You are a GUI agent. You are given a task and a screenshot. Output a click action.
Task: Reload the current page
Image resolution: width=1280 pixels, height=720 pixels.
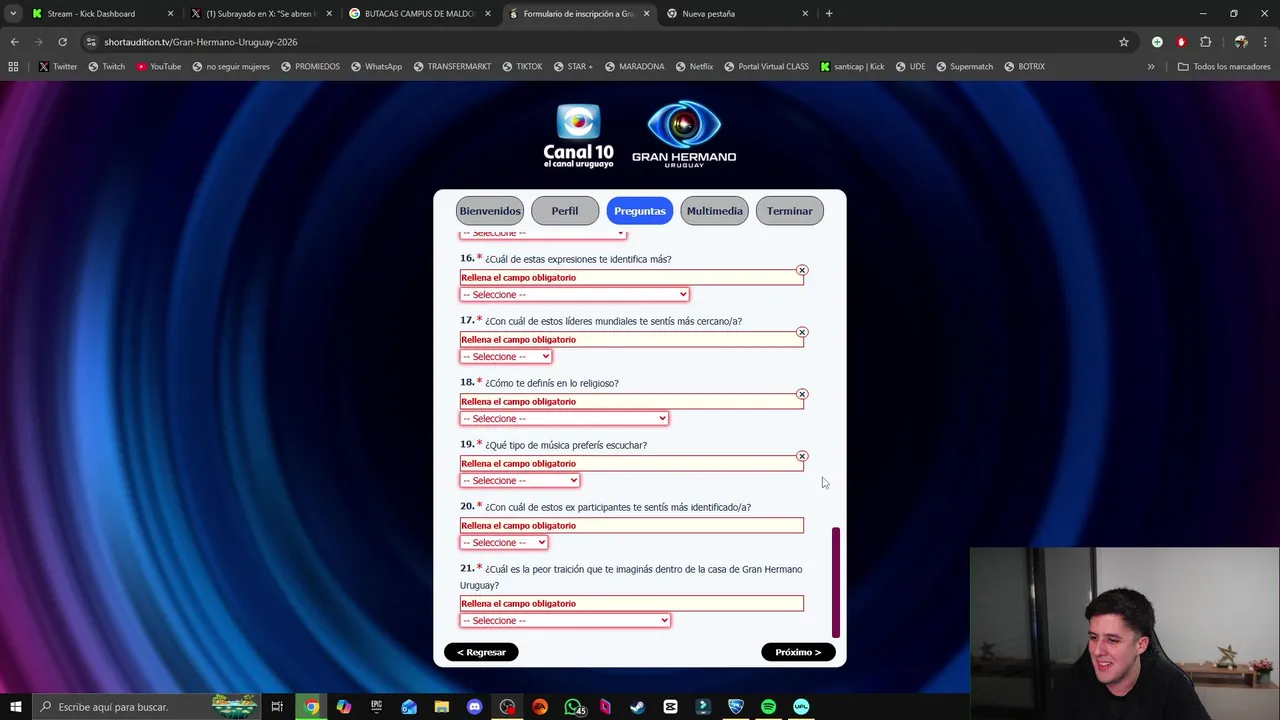[62, 42]
